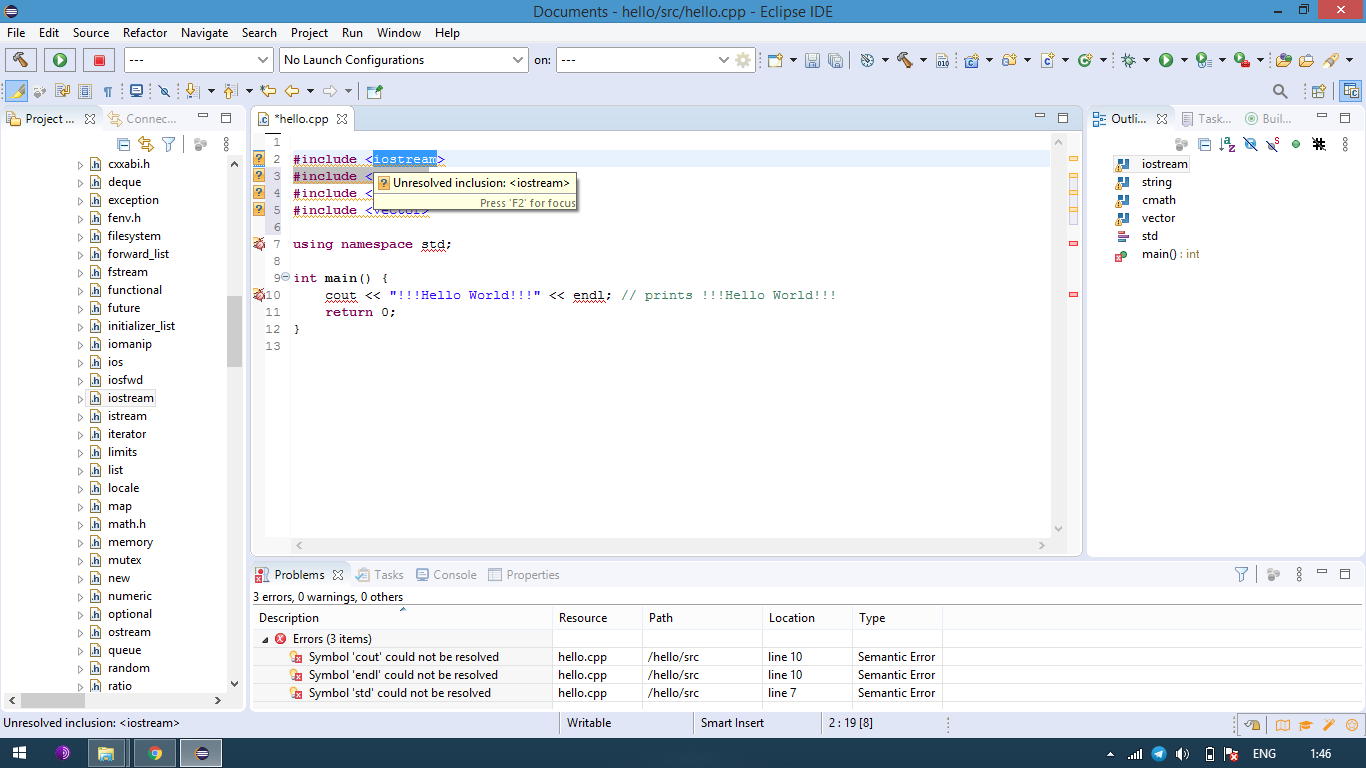Click the Project Explorer vertical scrollbar thumb
1366x768 pixels.
[x=235, y=333]
